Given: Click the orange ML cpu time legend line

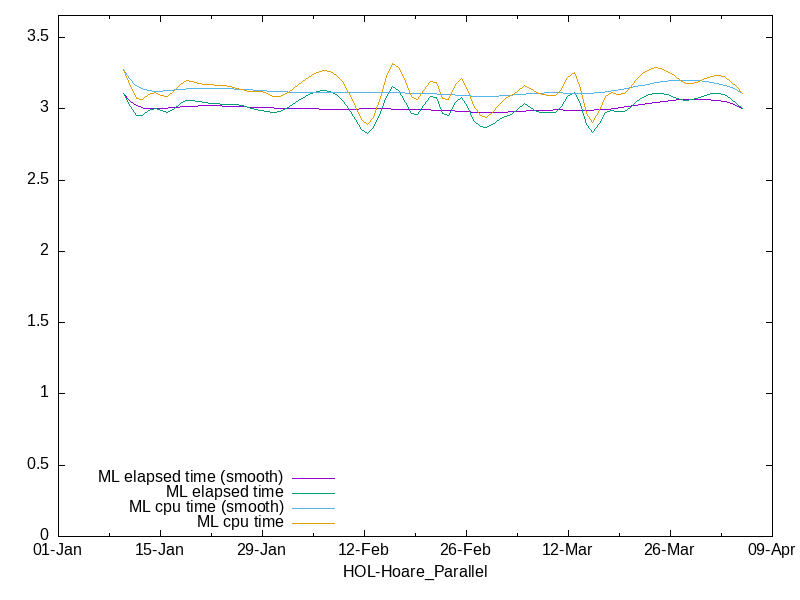Looking at the screenshot, I should coord(313,524).
